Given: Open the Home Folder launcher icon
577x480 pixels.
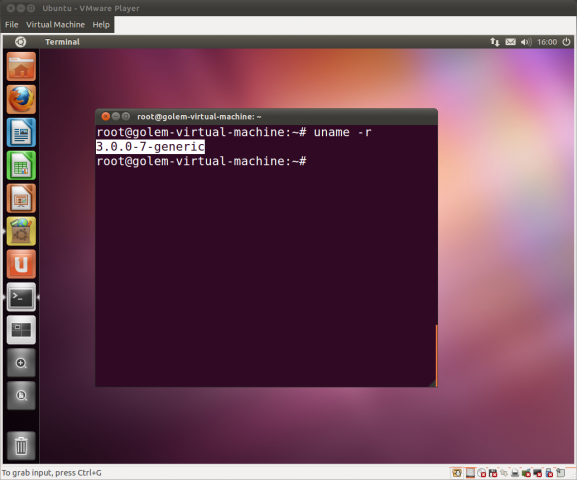Looking at the screenshot, I should pyautogui.click(x=21, y=66).
